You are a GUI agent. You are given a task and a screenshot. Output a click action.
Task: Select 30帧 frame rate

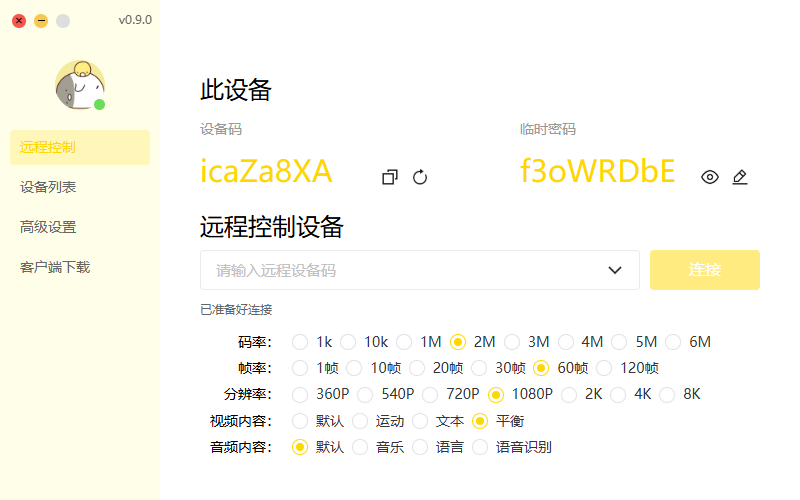(479, 368)
